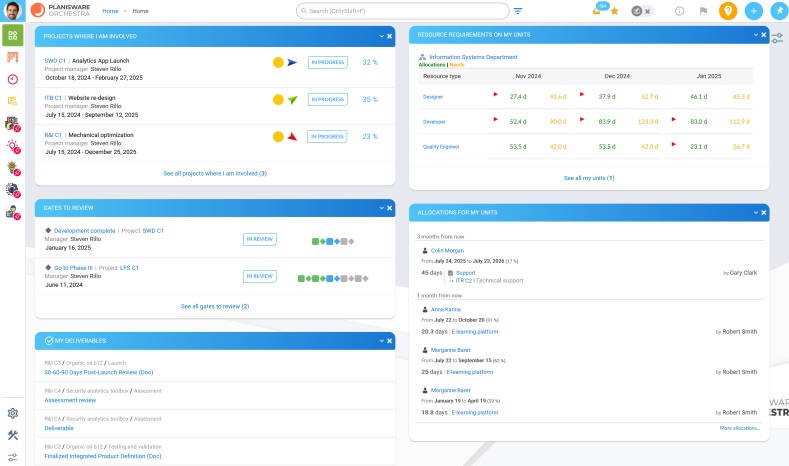789x466 pixels.
Task: Open 30-60-90 Days Post-Launch Review deliverable
Action: (x=99, y=372)
